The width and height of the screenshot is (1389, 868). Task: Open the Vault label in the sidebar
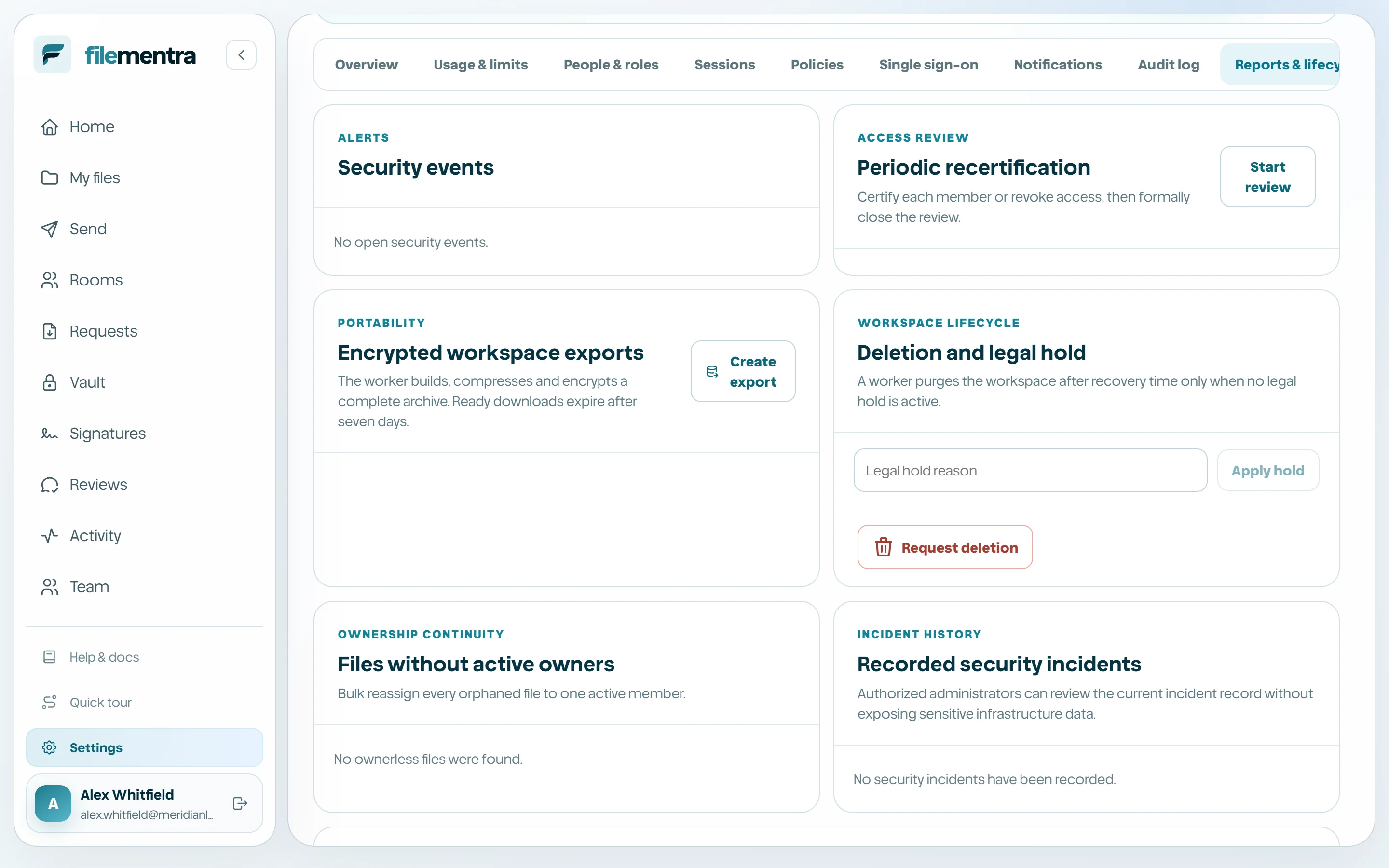[87, 382]
